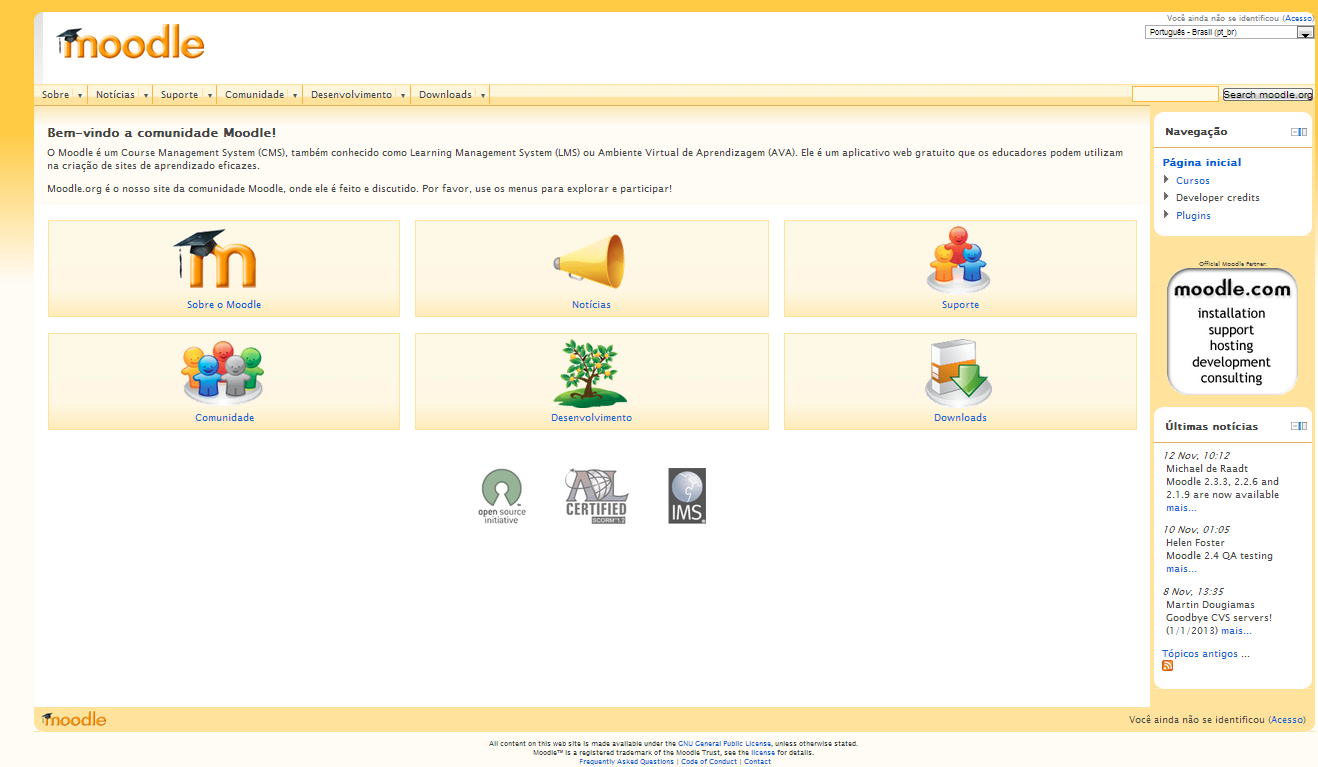Select Developer credits in the Navegação tree
This screenshot has width=1318, height=767.
point(1217,198)
